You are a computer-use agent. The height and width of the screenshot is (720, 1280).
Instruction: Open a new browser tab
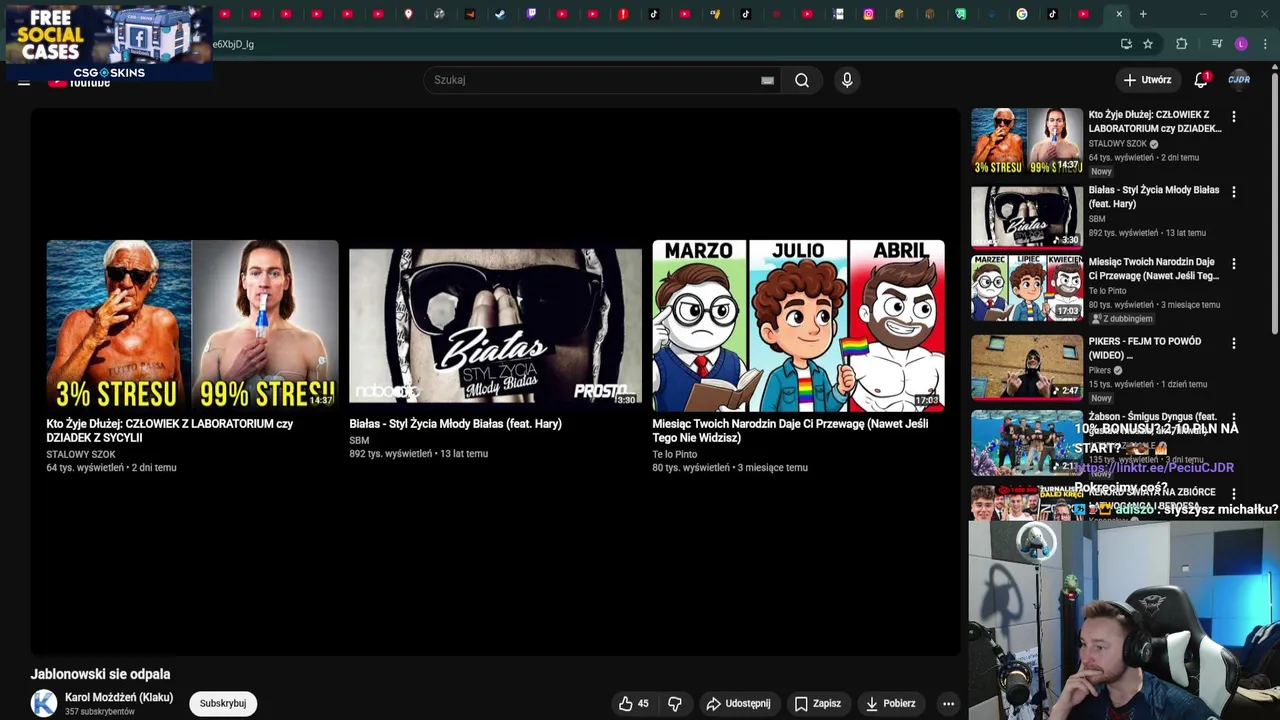[x=1143, y=14]
